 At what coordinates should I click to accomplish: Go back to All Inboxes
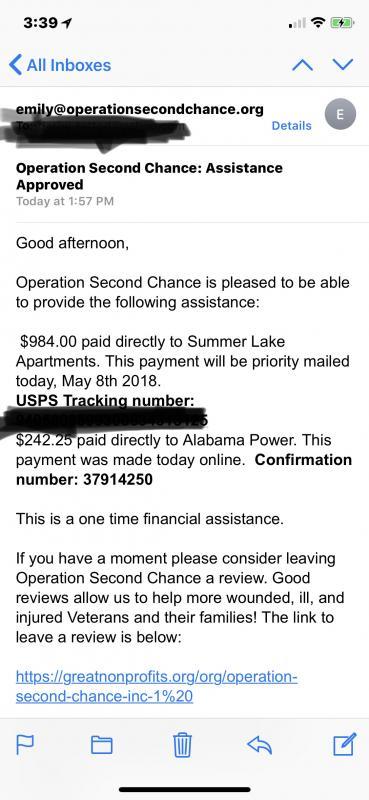[x=60, y=65]
